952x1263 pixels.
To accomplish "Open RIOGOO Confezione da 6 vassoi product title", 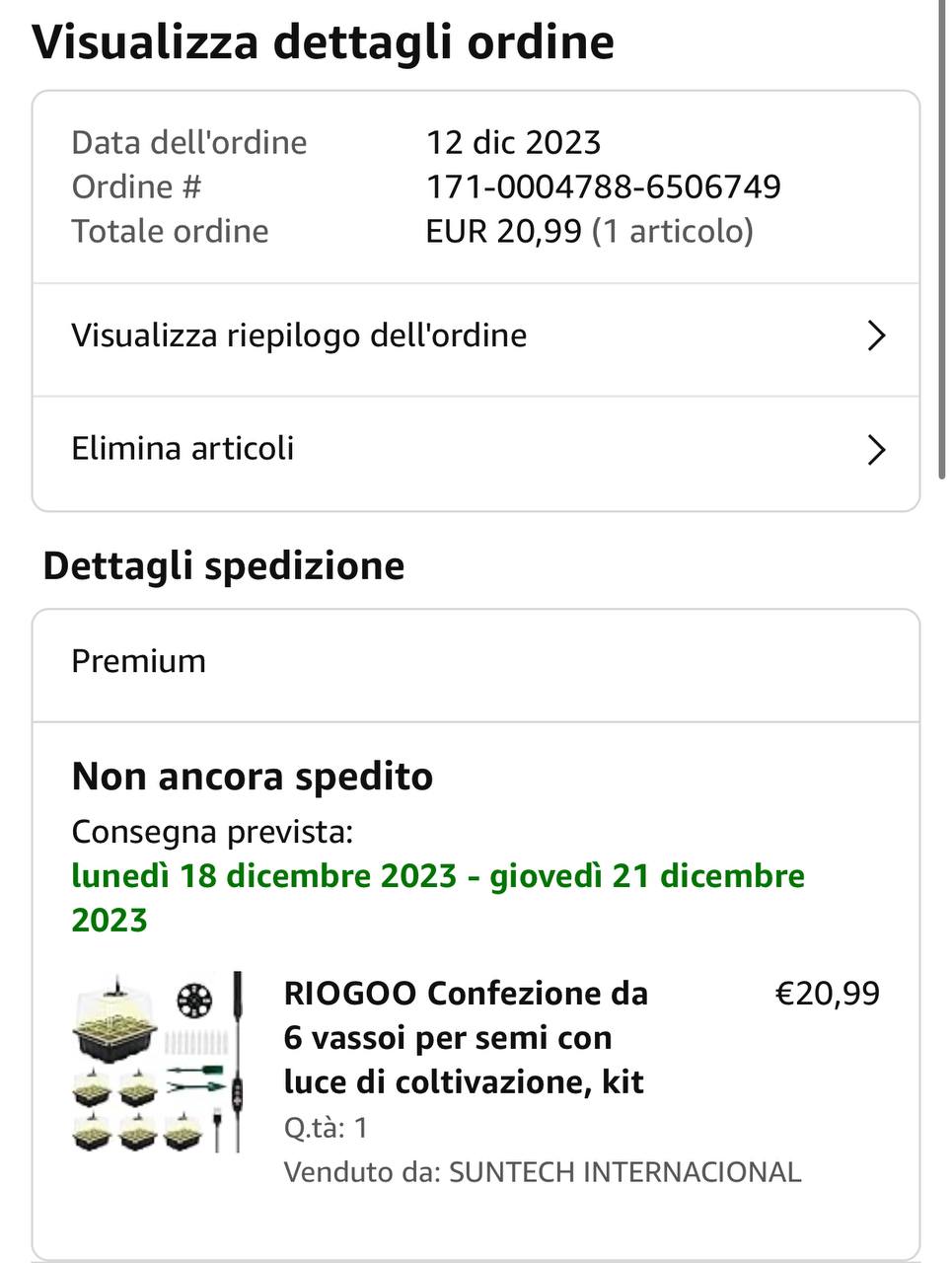I will point(466,1037).
